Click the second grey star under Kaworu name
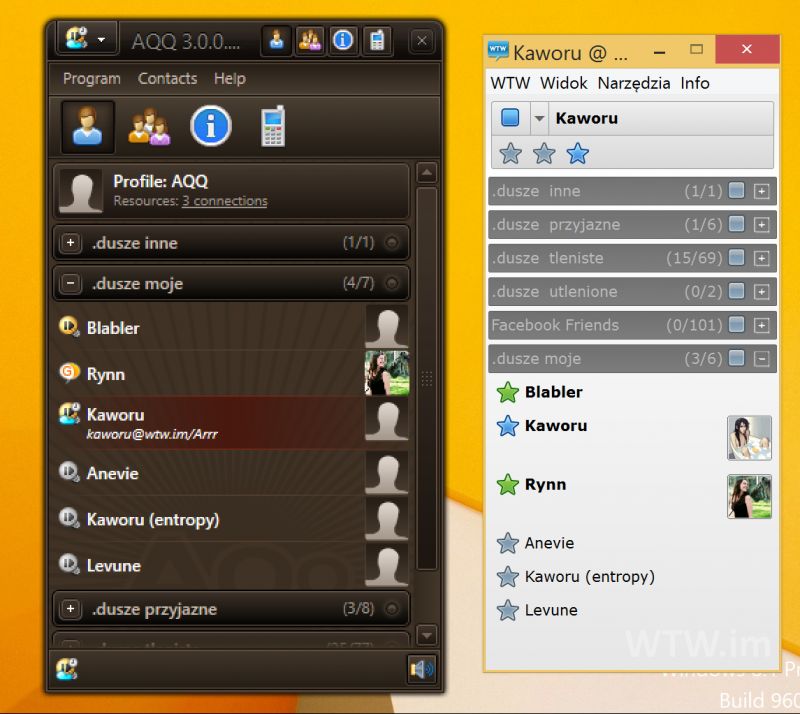The image size is (800, 714). [544, 153]
